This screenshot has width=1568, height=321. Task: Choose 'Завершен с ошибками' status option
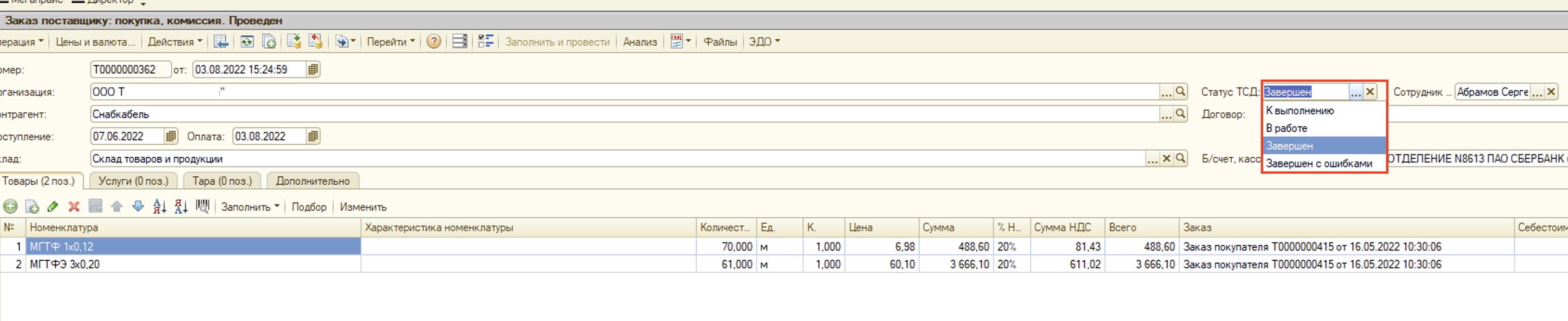click(1324, 164)
